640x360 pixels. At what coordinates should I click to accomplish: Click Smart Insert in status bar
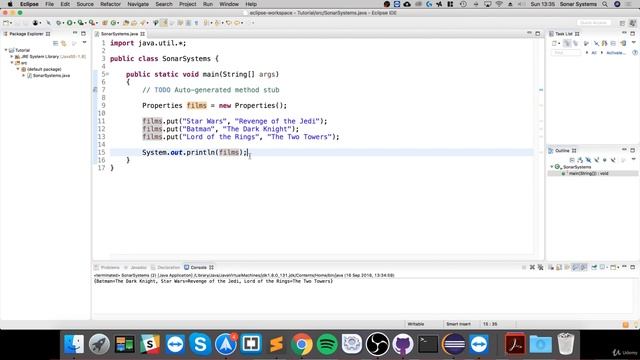click(458, 324)
